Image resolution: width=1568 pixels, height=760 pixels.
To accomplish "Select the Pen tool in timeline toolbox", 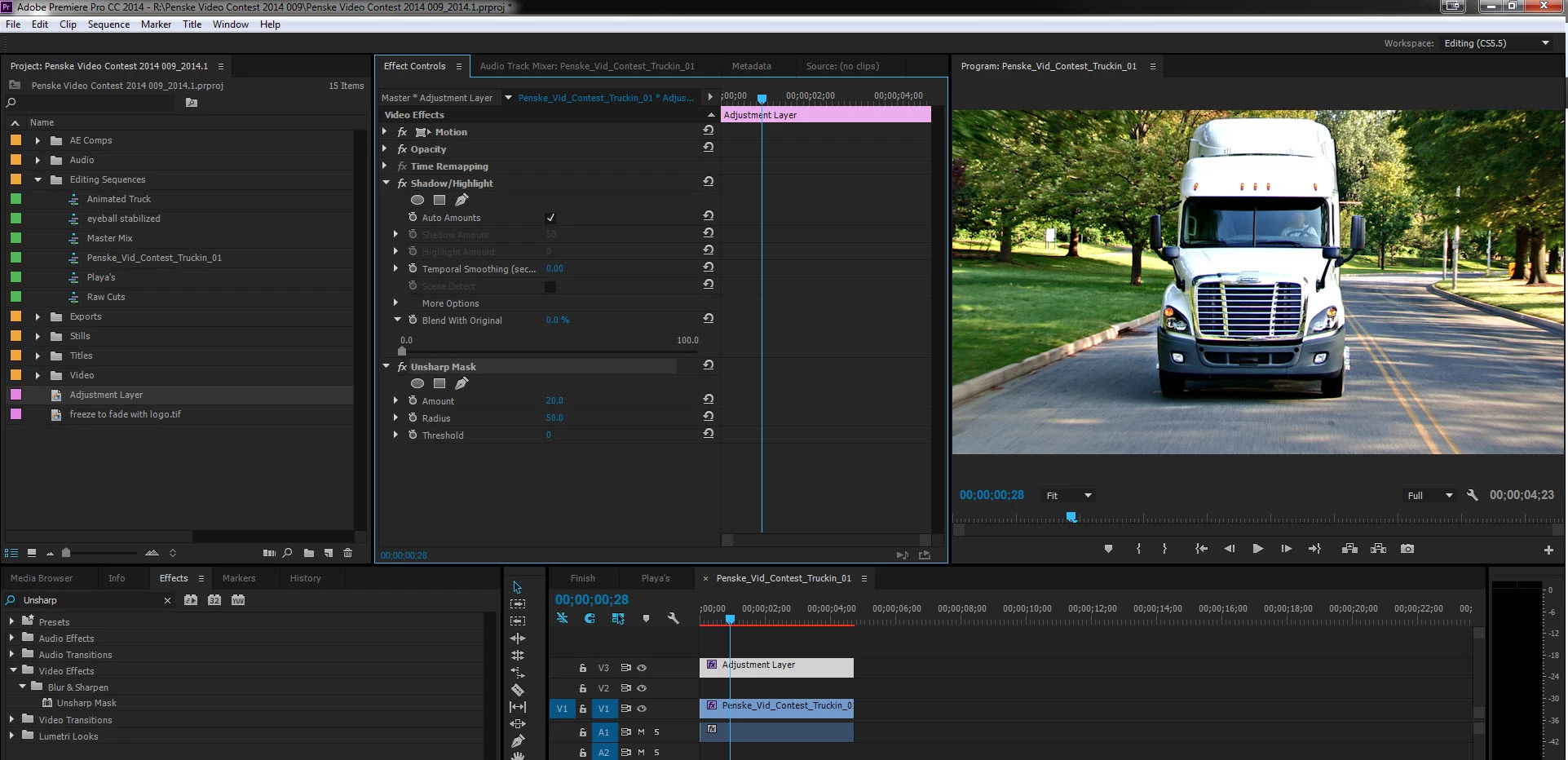I will pos(518,741).
